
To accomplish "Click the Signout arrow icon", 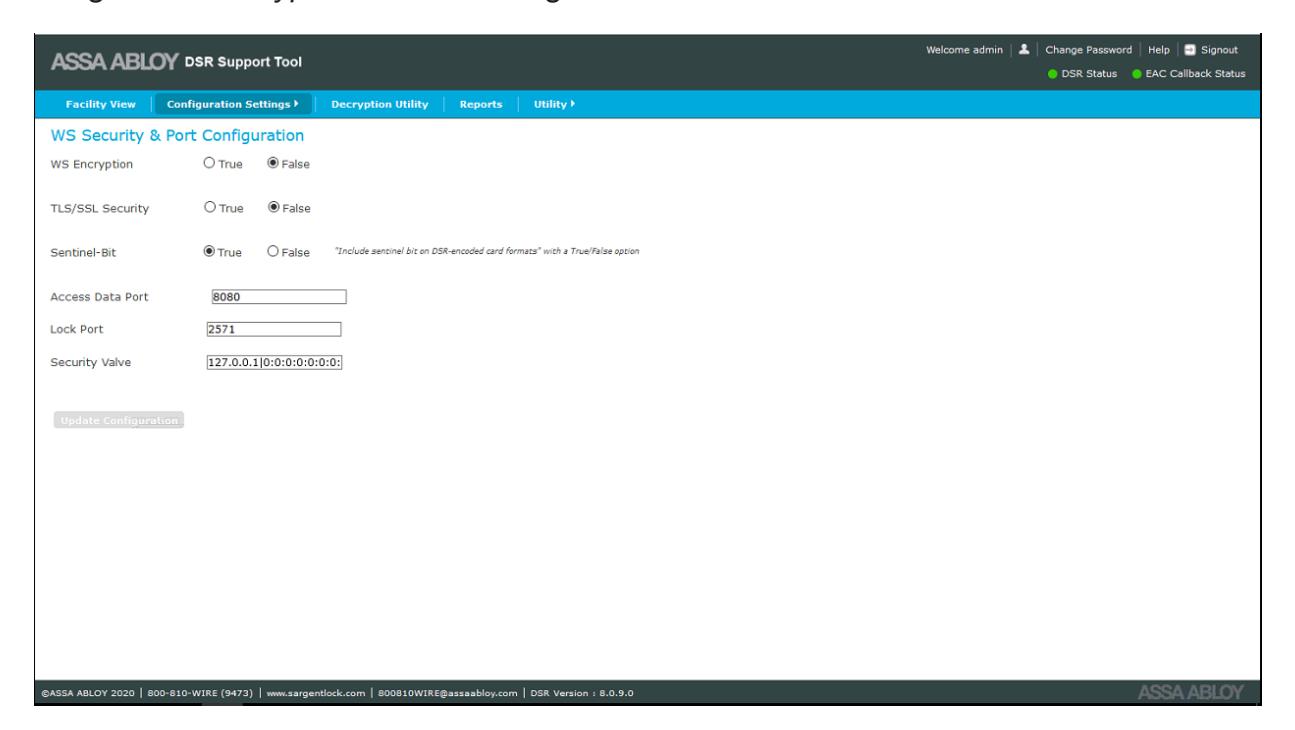I will pos(1191,50).
